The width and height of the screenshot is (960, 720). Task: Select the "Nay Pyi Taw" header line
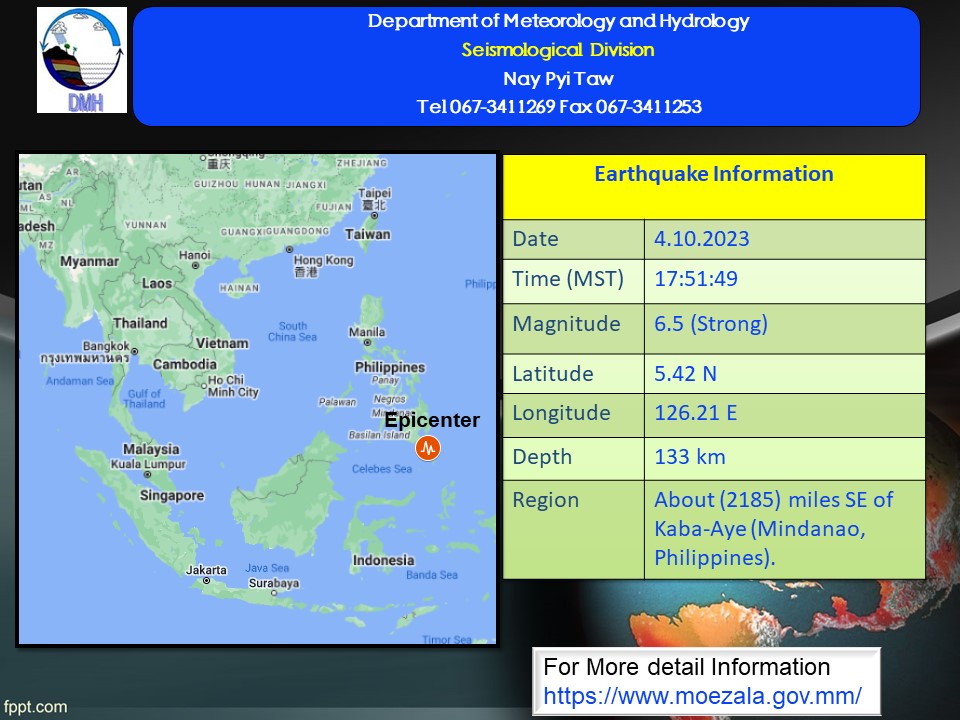tap(558, 78)
